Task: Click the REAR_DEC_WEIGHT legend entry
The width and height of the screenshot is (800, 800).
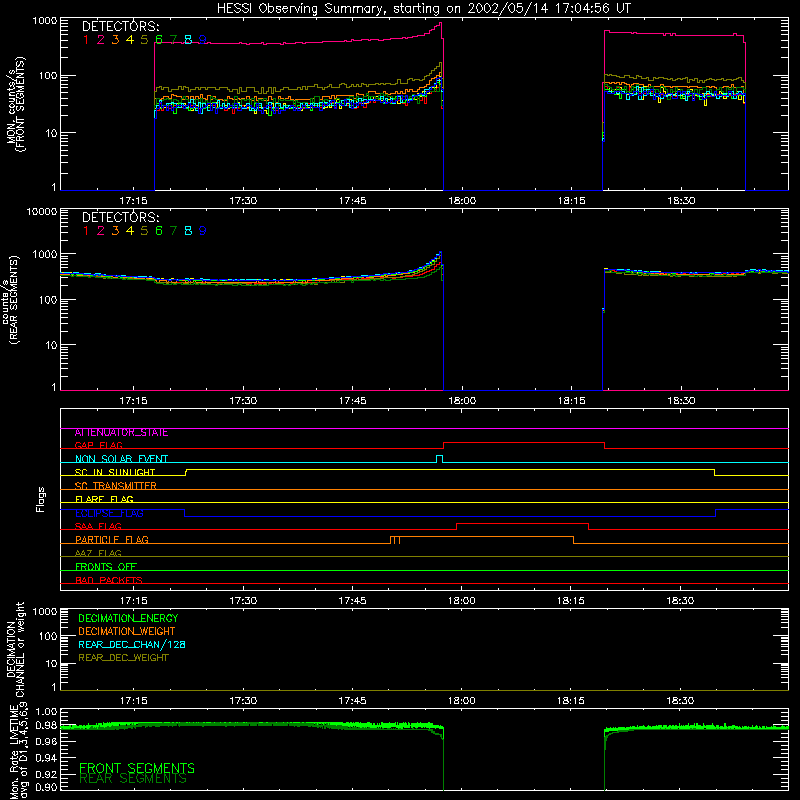Action: (x=123, y=658)
